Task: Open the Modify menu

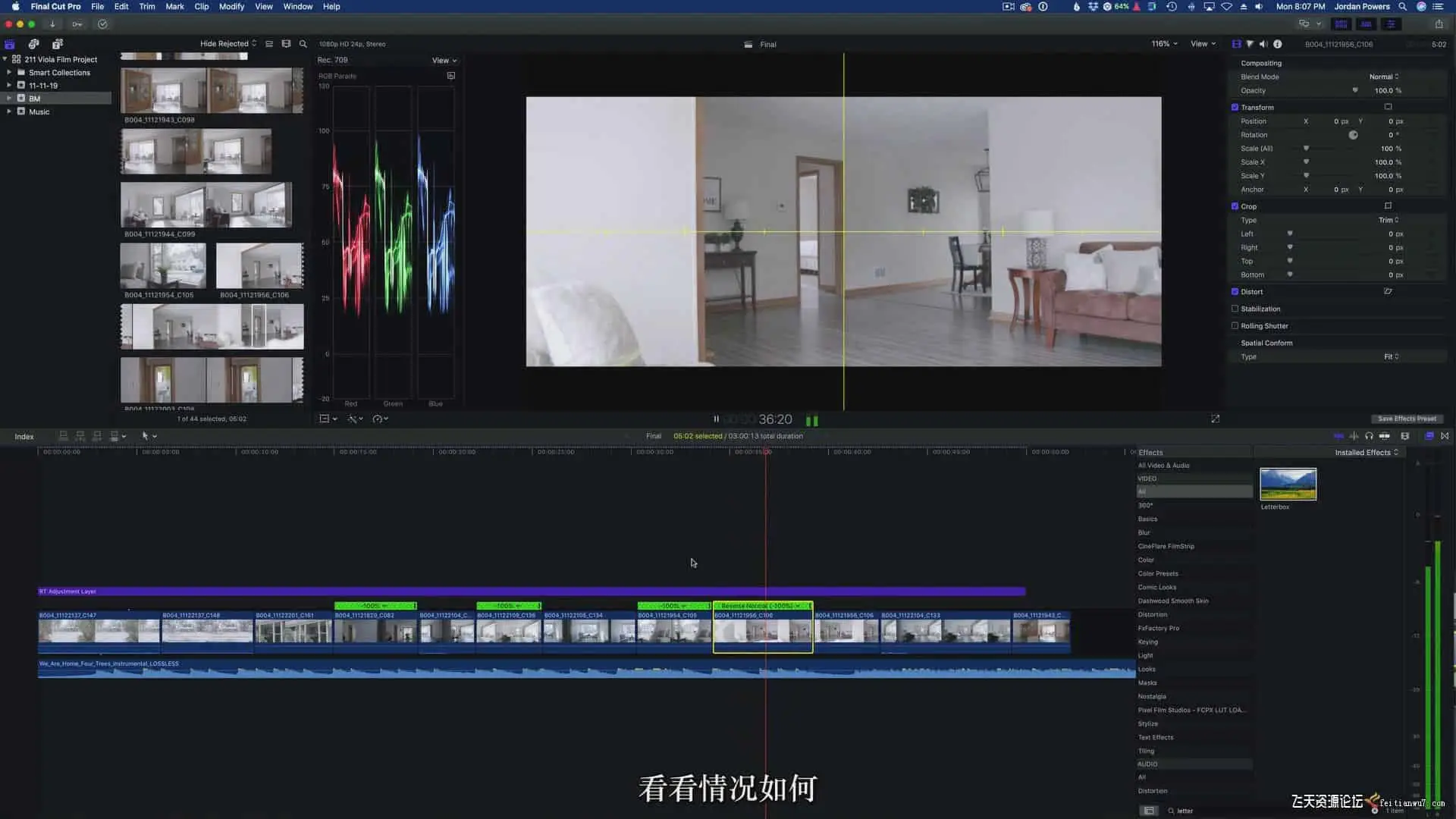Action: click(231, 6)
